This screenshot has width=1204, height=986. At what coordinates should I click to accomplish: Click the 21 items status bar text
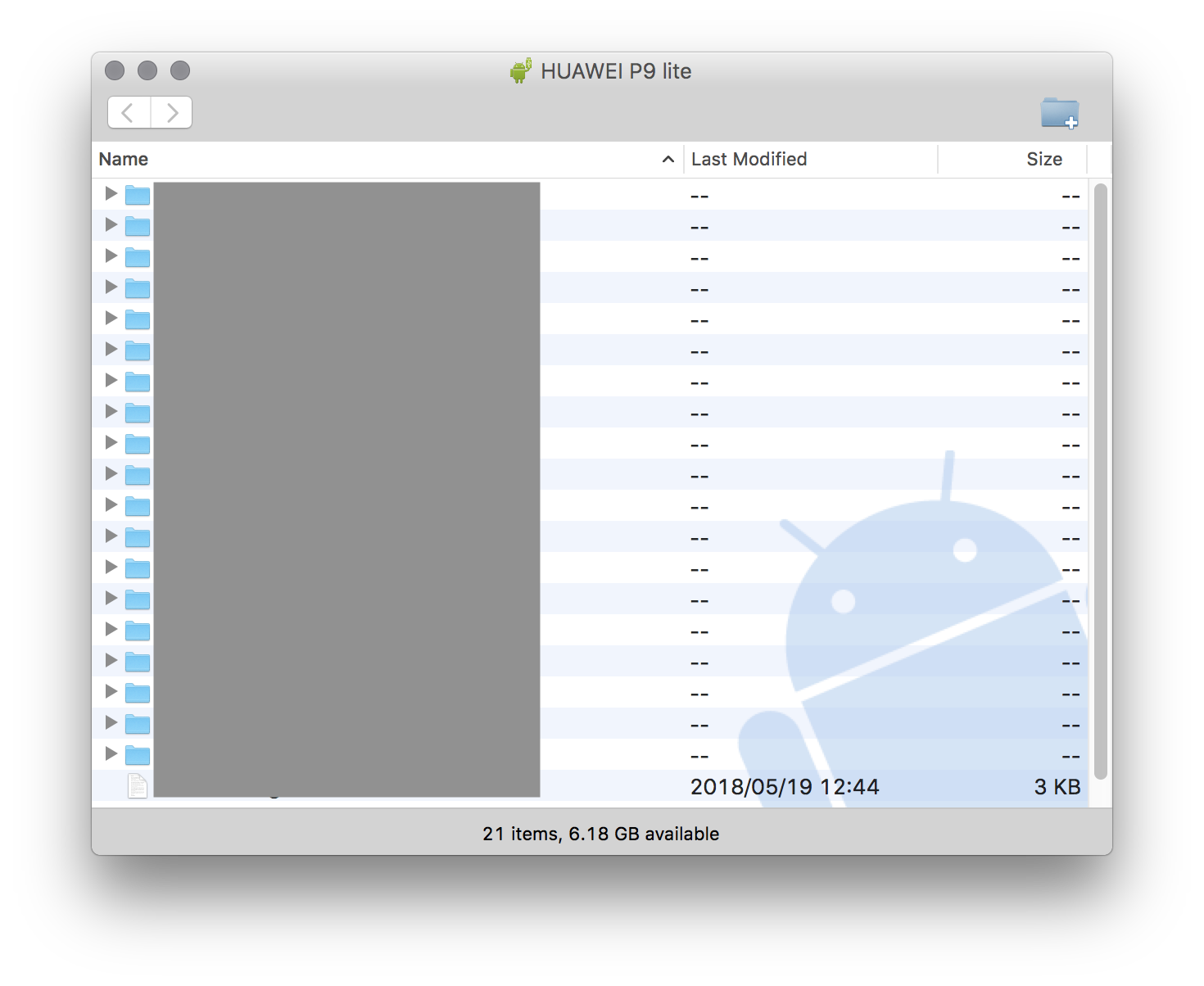click(x=601, y=834)
